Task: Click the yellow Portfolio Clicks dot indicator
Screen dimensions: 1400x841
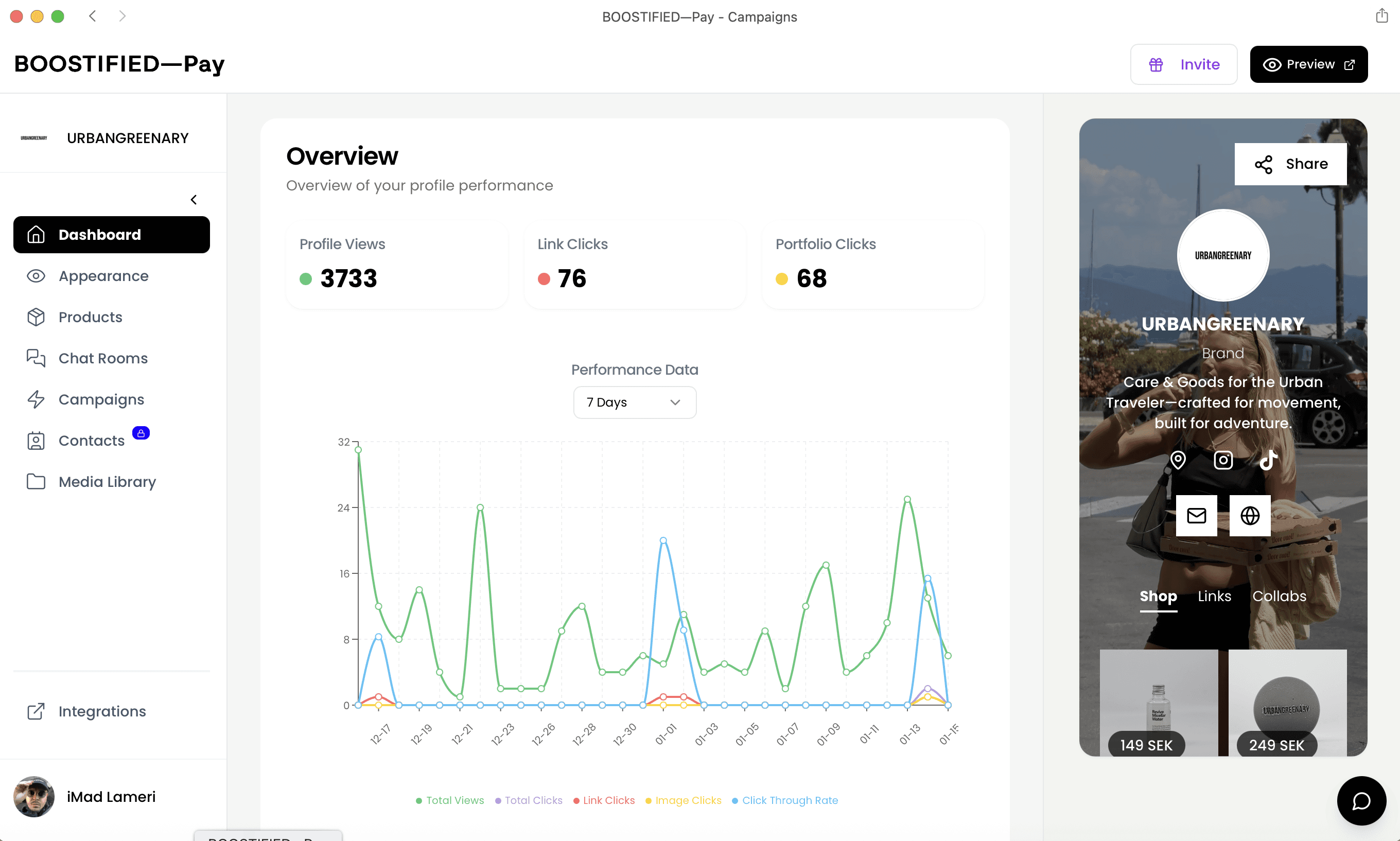Action: tap(782, 279)
